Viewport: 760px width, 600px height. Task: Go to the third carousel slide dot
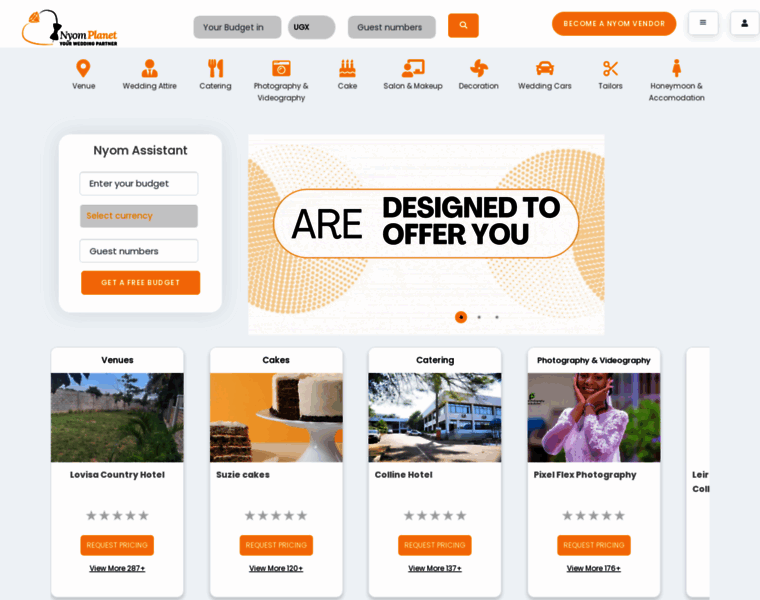pyautogui.click(x=497, y=317)
